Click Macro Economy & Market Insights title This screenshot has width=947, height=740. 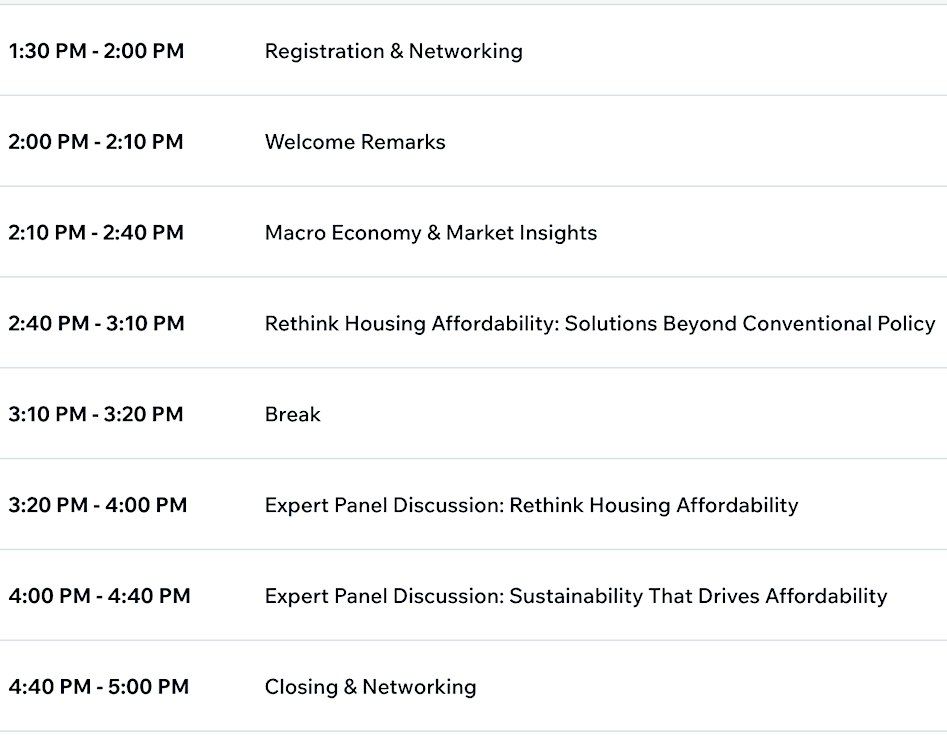tap(431, 233)
